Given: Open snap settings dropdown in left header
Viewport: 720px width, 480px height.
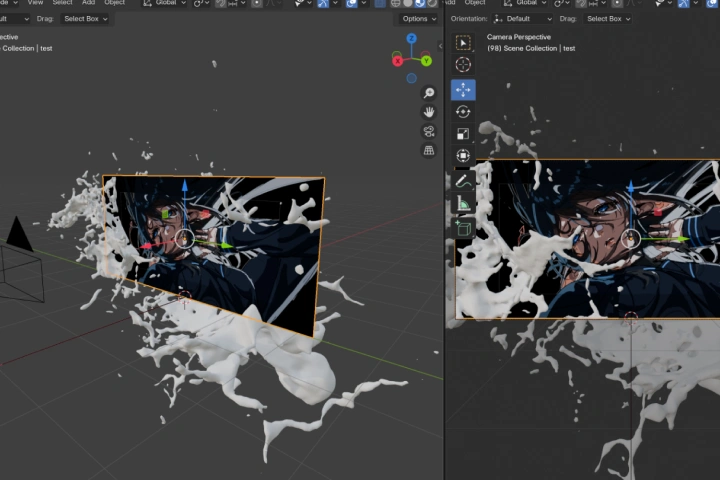Looking at the screenshot, I should point(236,4).
